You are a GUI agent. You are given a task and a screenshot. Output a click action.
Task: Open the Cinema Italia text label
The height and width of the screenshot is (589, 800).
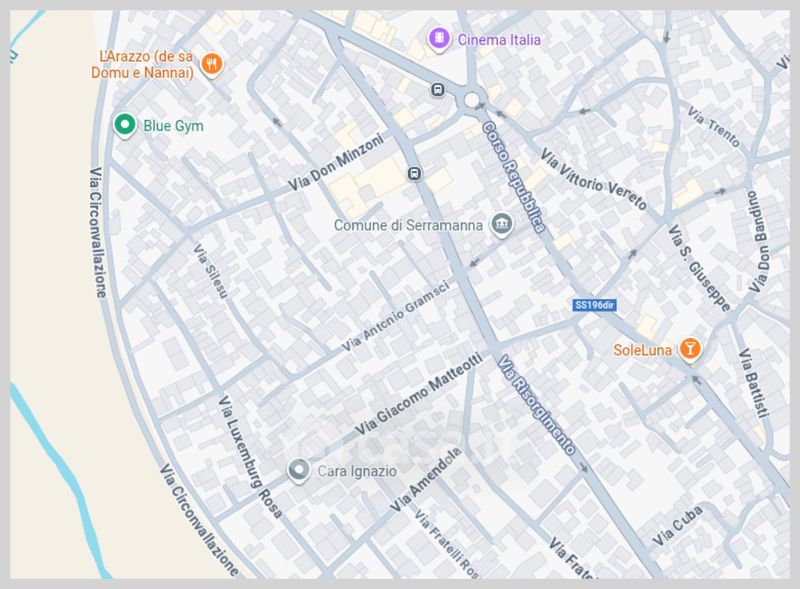(500, 39)
